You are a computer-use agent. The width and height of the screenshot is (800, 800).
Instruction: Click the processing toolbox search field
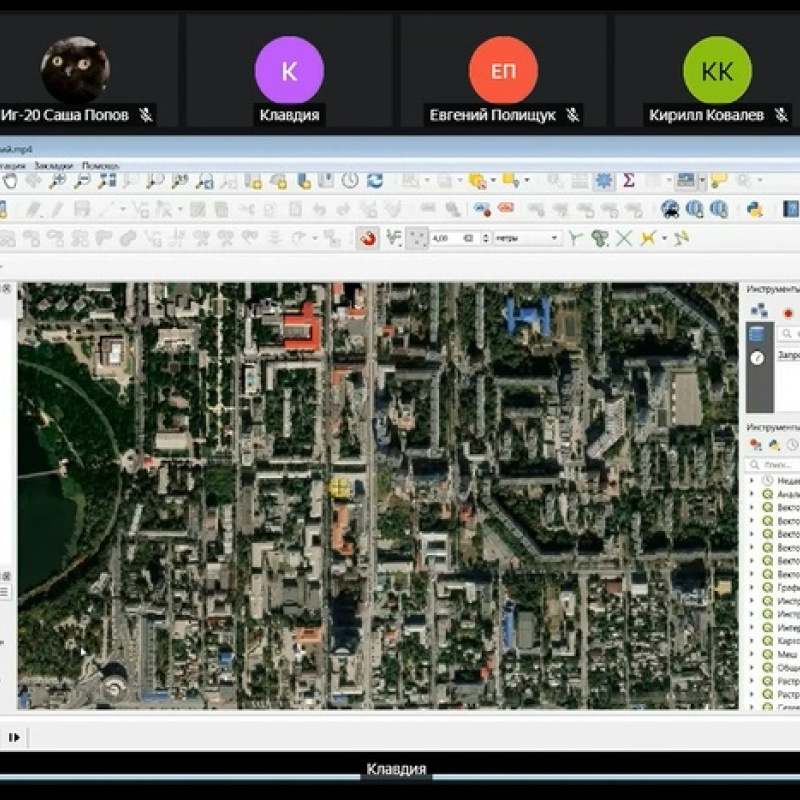(778, 465)
